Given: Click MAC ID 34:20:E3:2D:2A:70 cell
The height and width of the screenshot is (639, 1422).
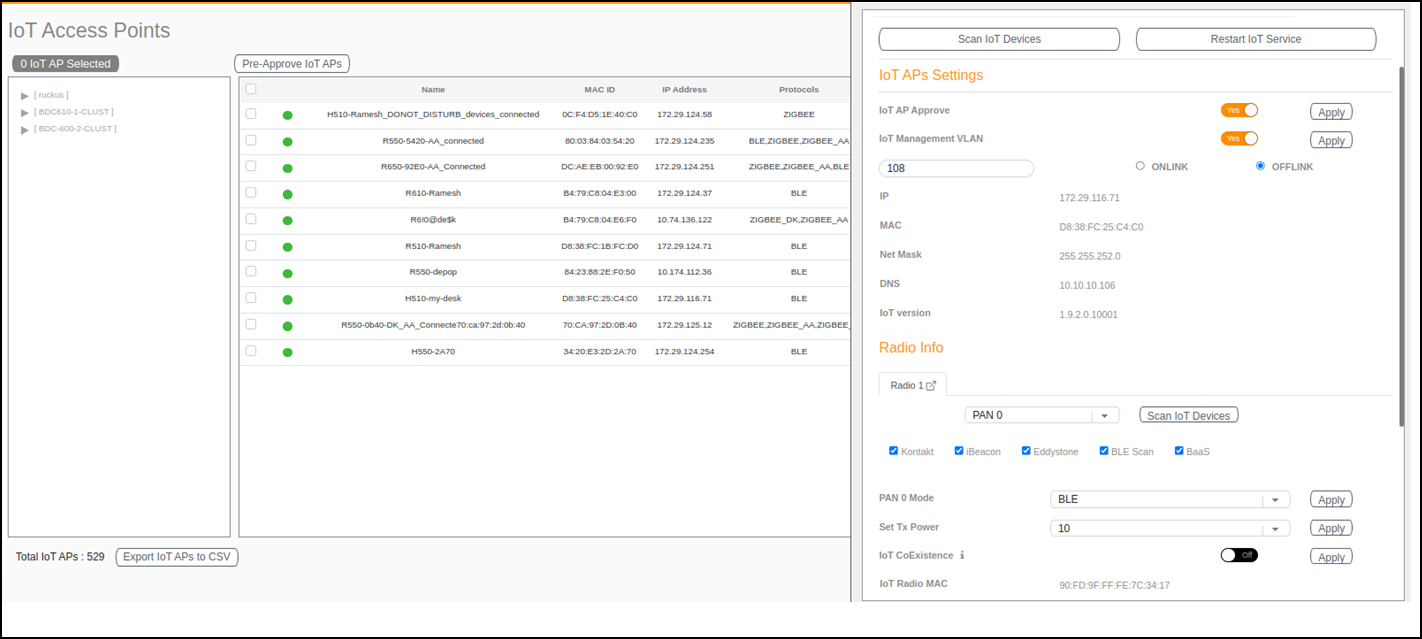Looking at the screenshot, I should click(600, 352).
